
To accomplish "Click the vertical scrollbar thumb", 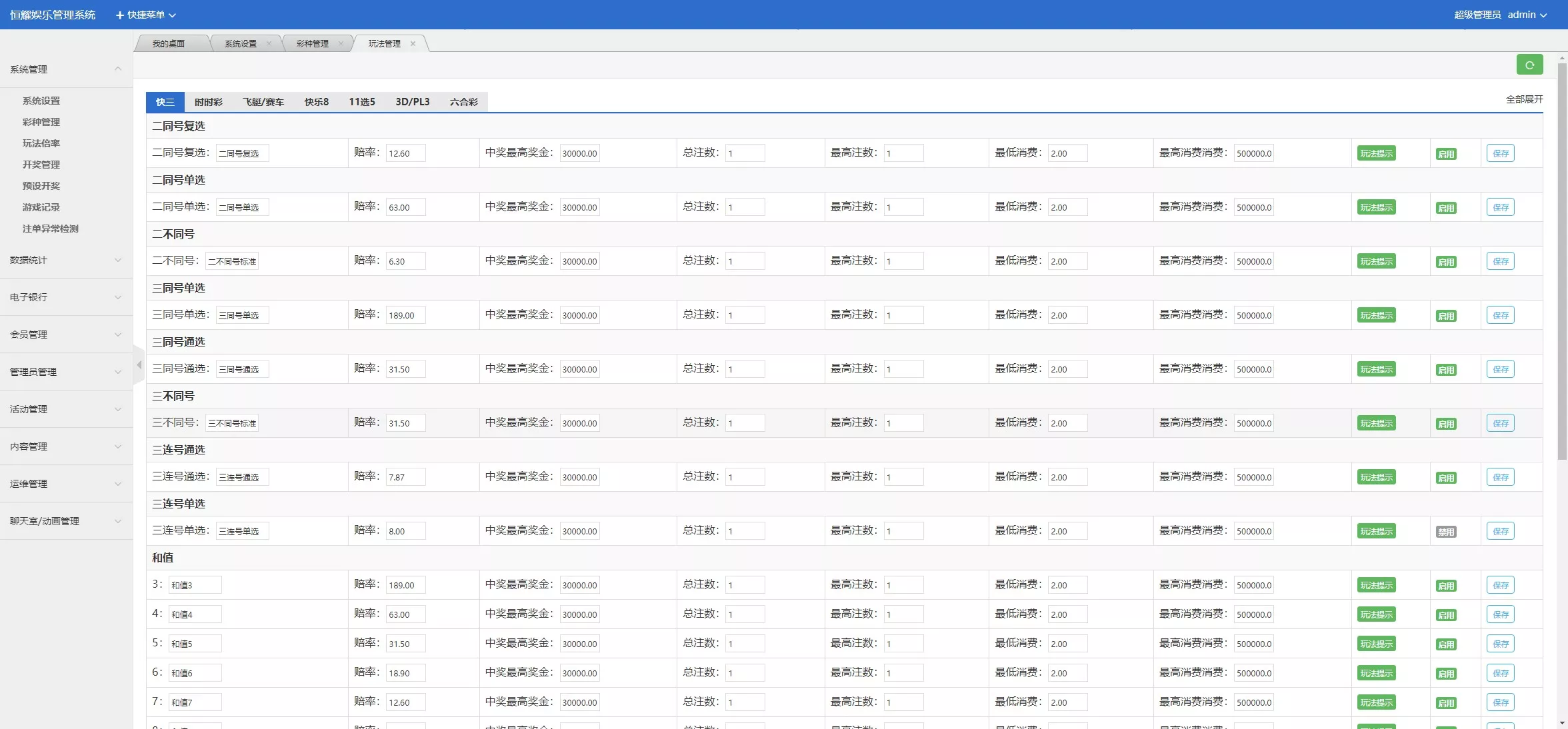I will pos(1562,260).
